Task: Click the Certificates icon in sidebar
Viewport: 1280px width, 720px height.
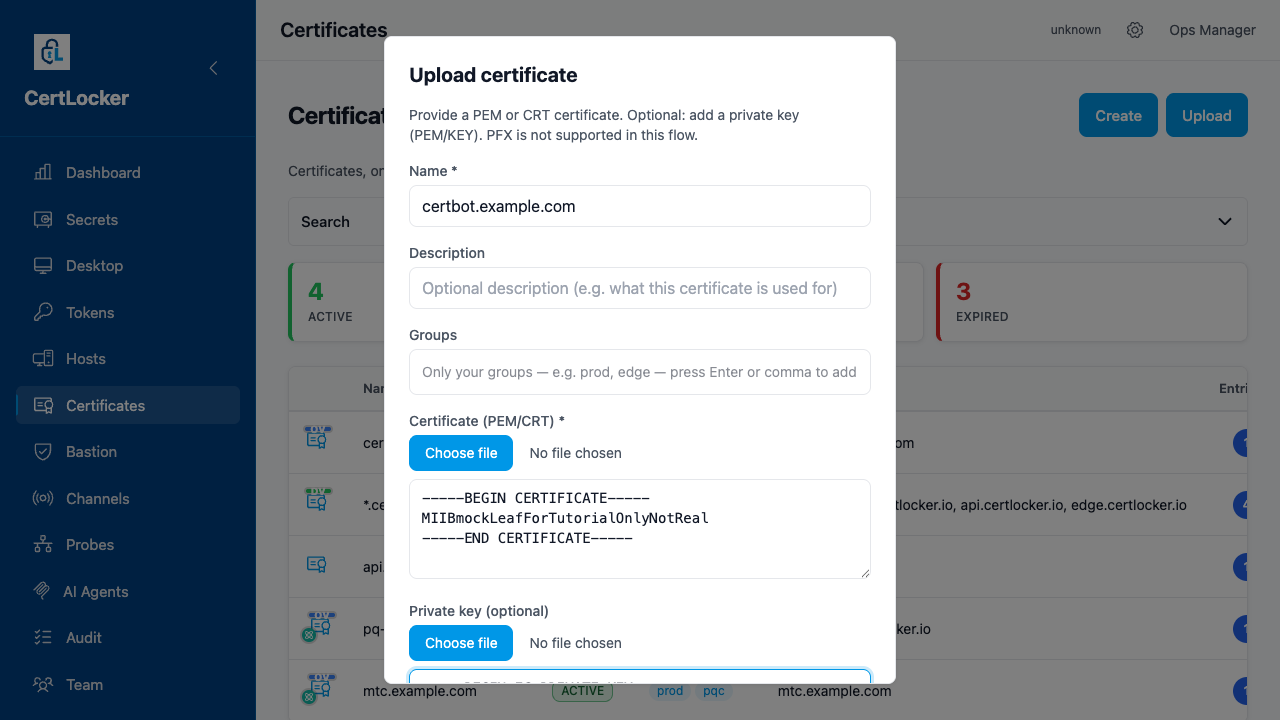Action: pos(43,405)
